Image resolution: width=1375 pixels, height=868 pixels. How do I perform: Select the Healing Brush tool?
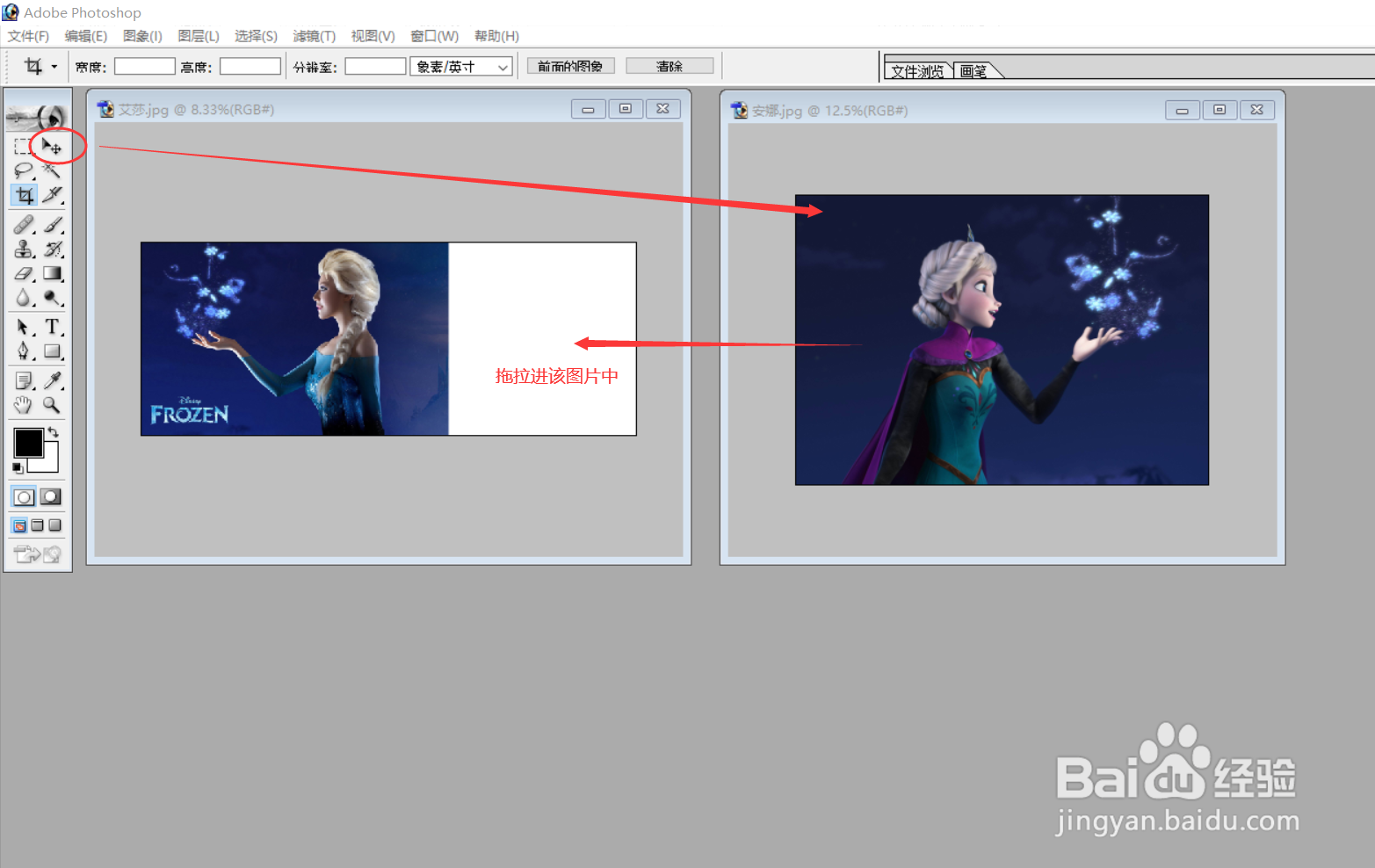point(24,225)
